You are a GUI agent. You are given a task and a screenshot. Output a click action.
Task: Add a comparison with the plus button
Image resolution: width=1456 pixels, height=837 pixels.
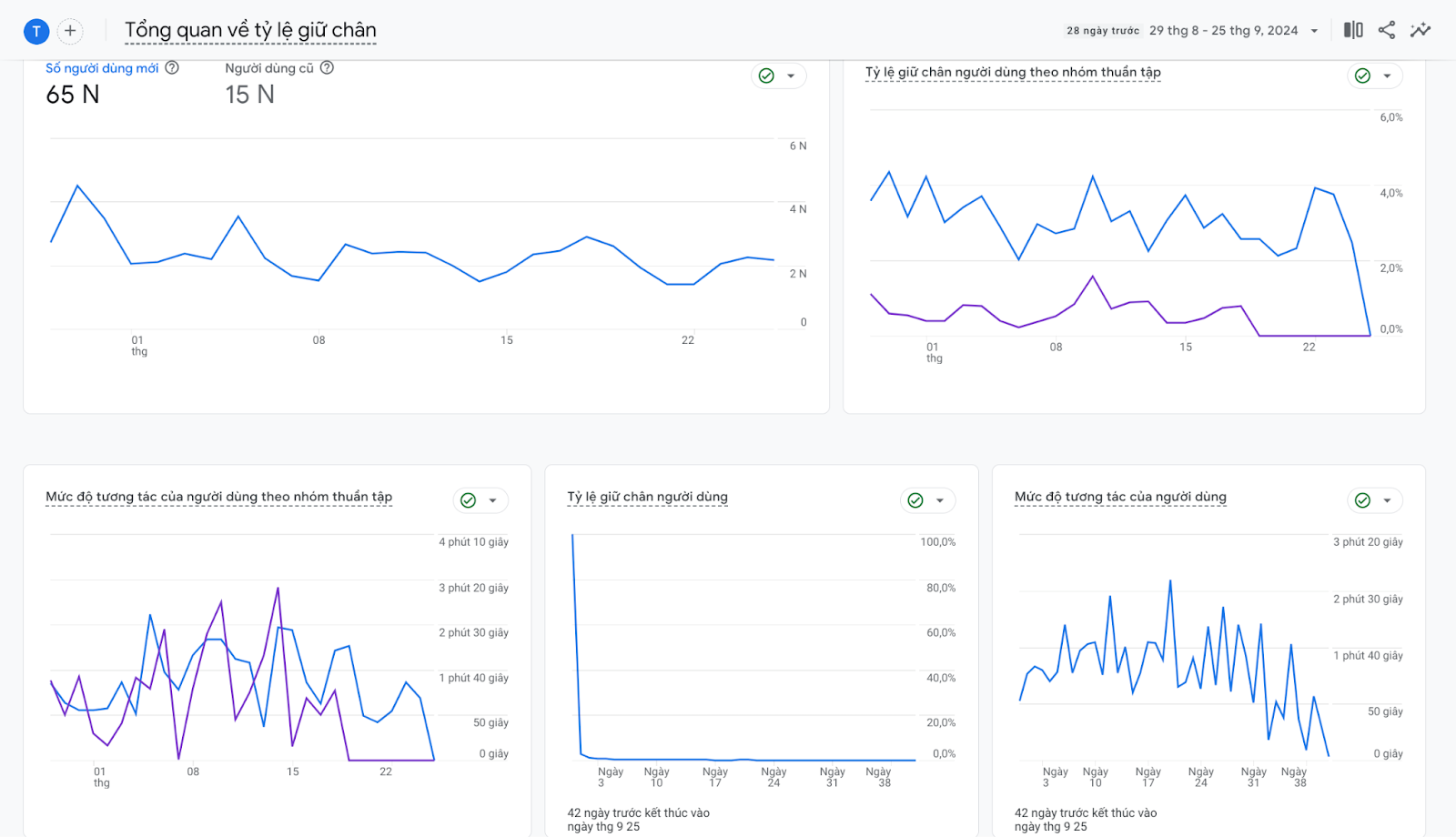coord(70,31)
